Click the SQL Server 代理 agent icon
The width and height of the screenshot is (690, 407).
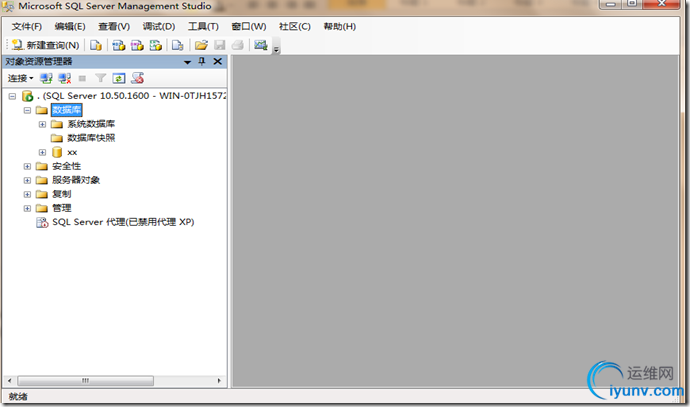click(x=42, y=222)
